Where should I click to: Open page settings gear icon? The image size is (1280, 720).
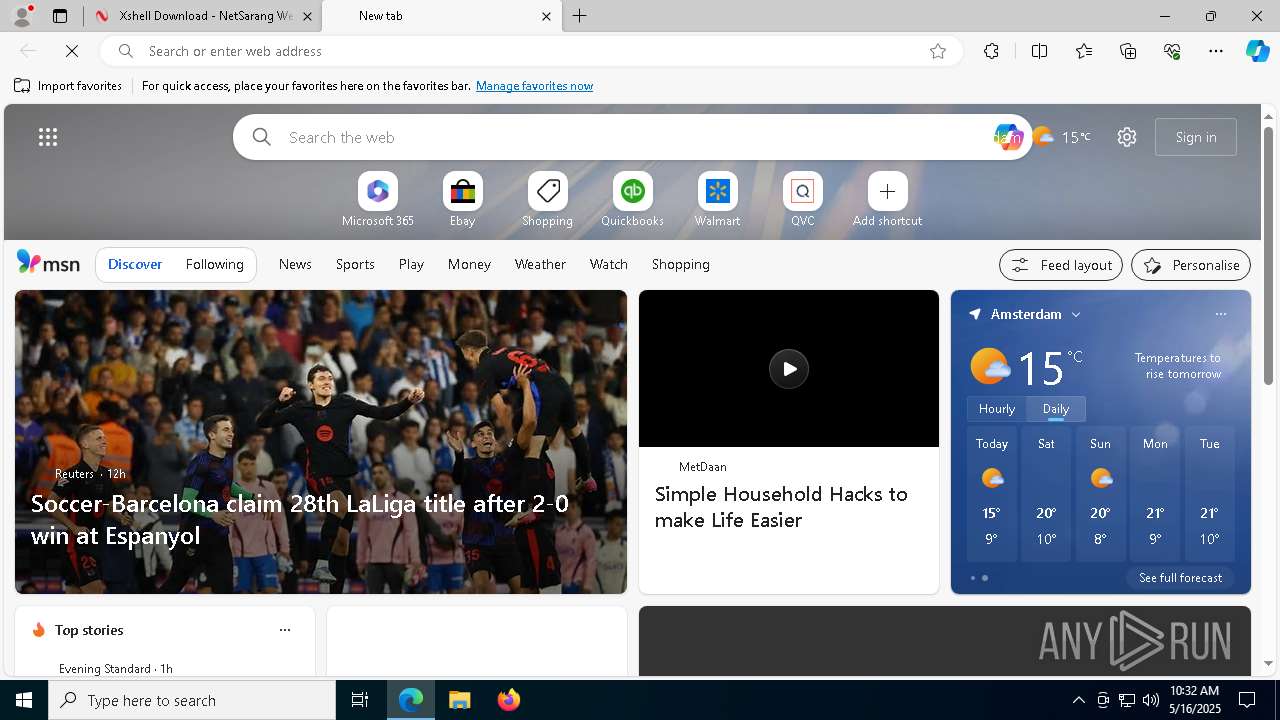[x=1127, y=137]
